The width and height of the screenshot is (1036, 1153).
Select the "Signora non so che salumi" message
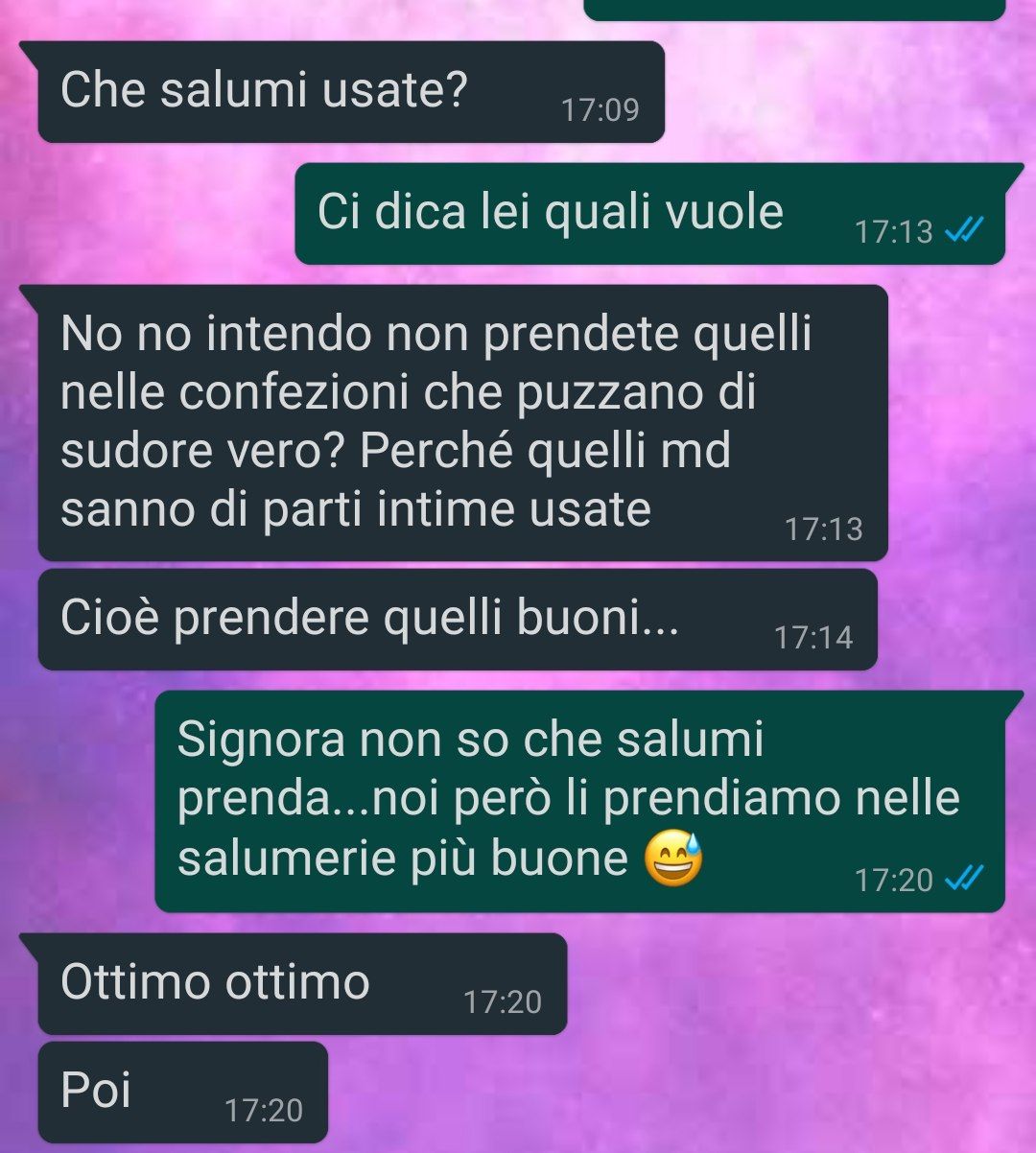[579, 801]
